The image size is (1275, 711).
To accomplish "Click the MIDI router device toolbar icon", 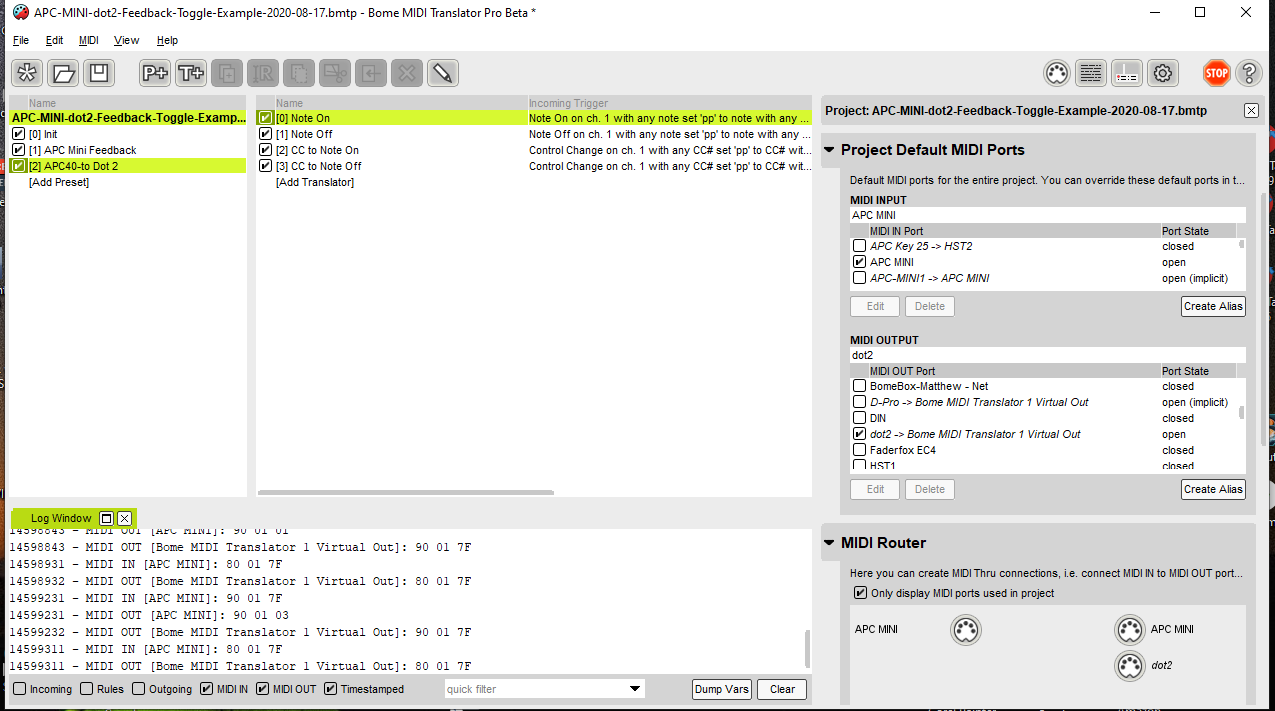I will pyautogui.click(x=1127, y=73).
